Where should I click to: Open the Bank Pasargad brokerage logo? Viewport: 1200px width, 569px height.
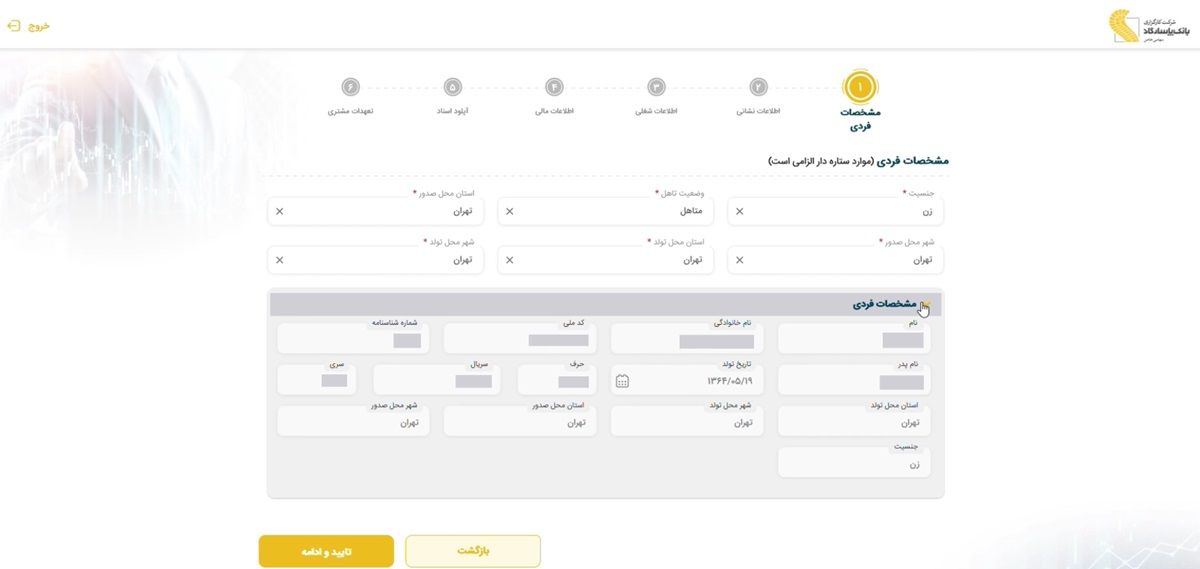pos(1151,25)
